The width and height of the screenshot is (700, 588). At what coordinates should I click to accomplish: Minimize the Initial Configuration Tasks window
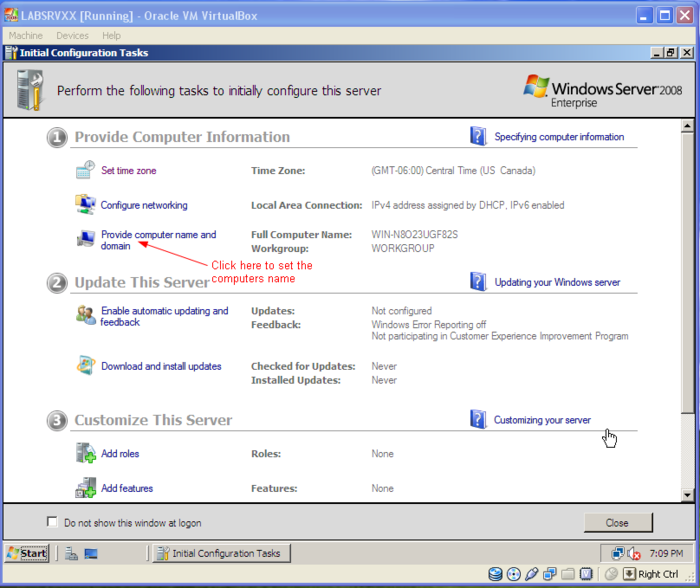[657, 53]
